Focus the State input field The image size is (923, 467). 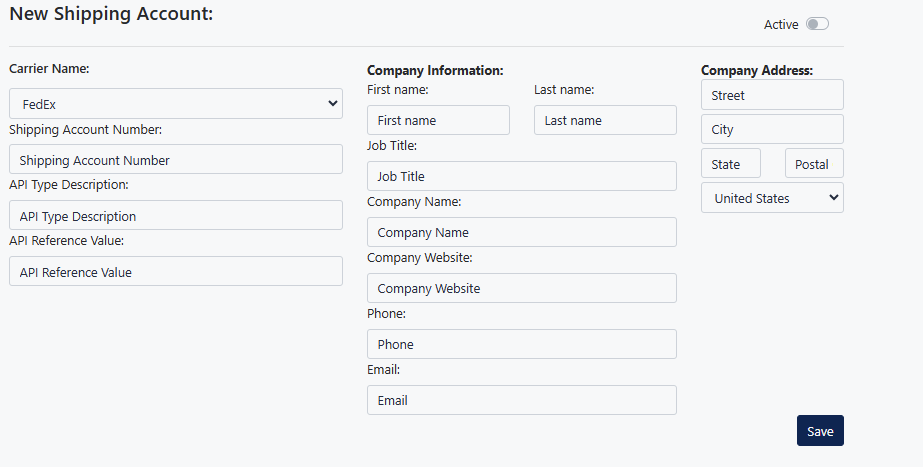click(731, 163)
